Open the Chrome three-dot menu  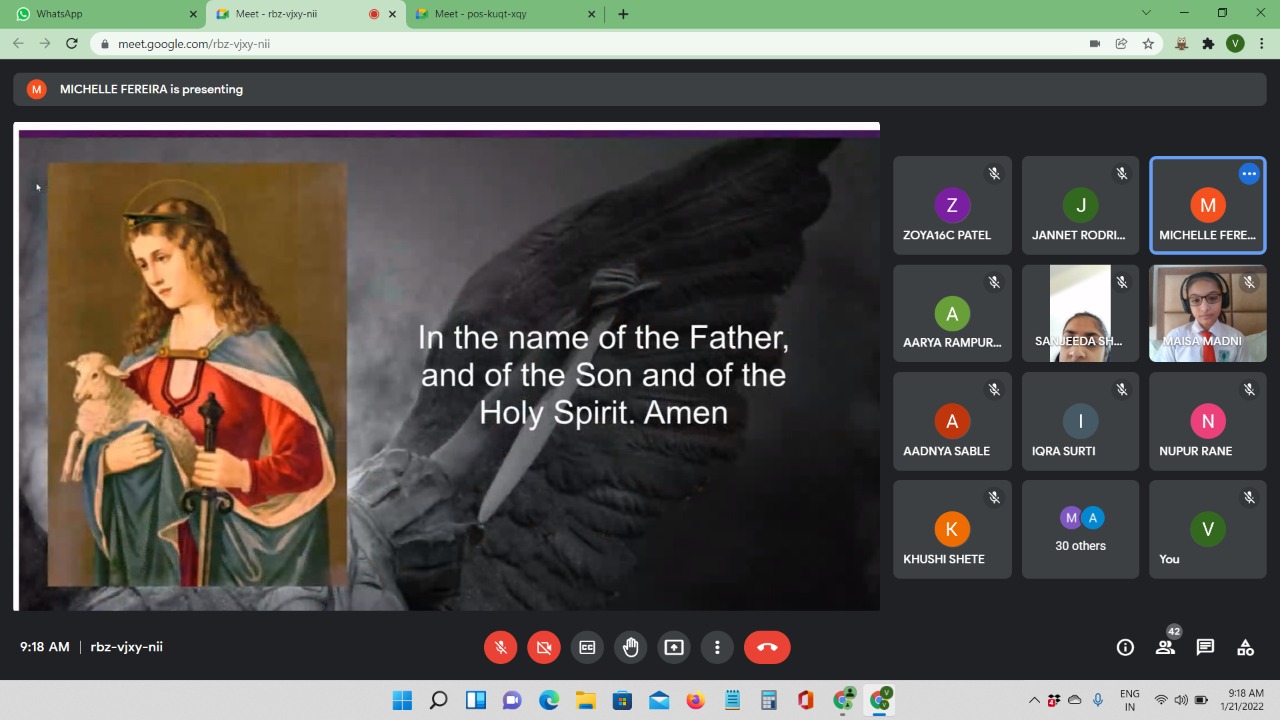pos(1262,44)
